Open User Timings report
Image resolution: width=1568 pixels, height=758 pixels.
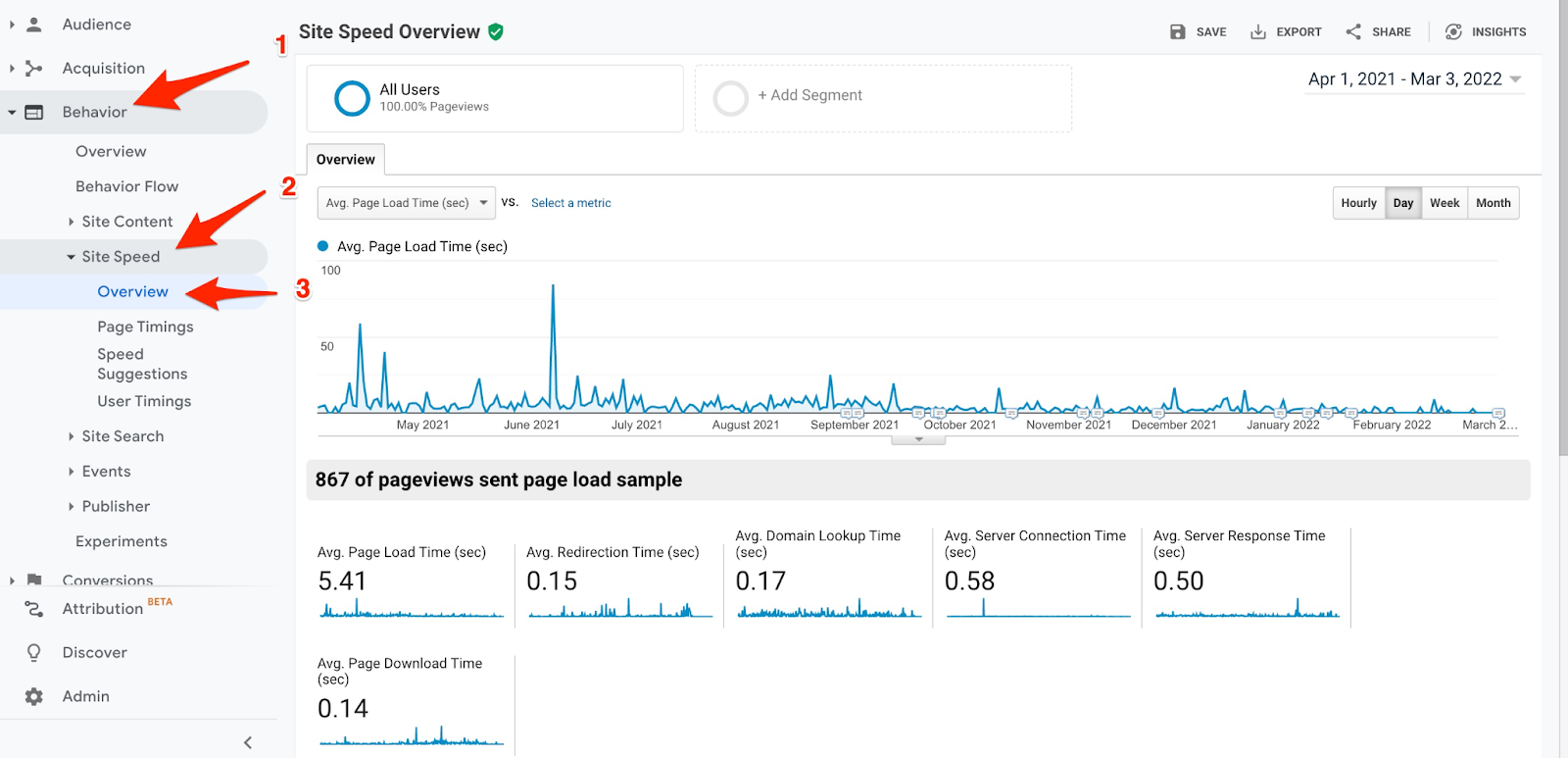144,401
